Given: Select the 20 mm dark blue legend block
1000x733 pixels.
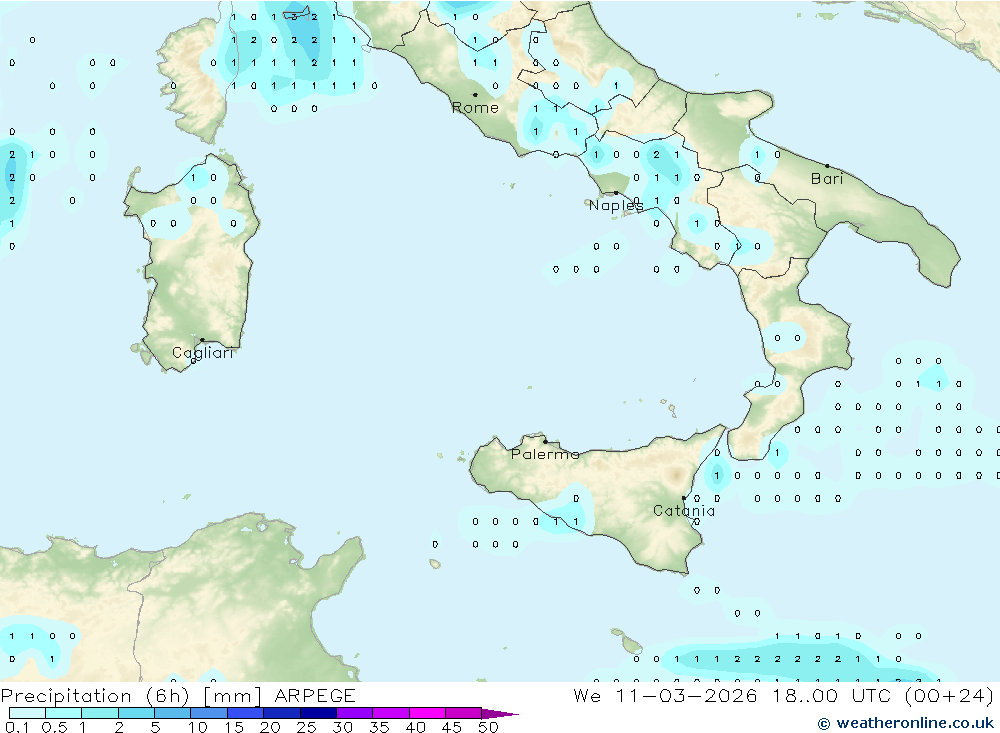Looking at the screenshot, I should pos(282,713).
